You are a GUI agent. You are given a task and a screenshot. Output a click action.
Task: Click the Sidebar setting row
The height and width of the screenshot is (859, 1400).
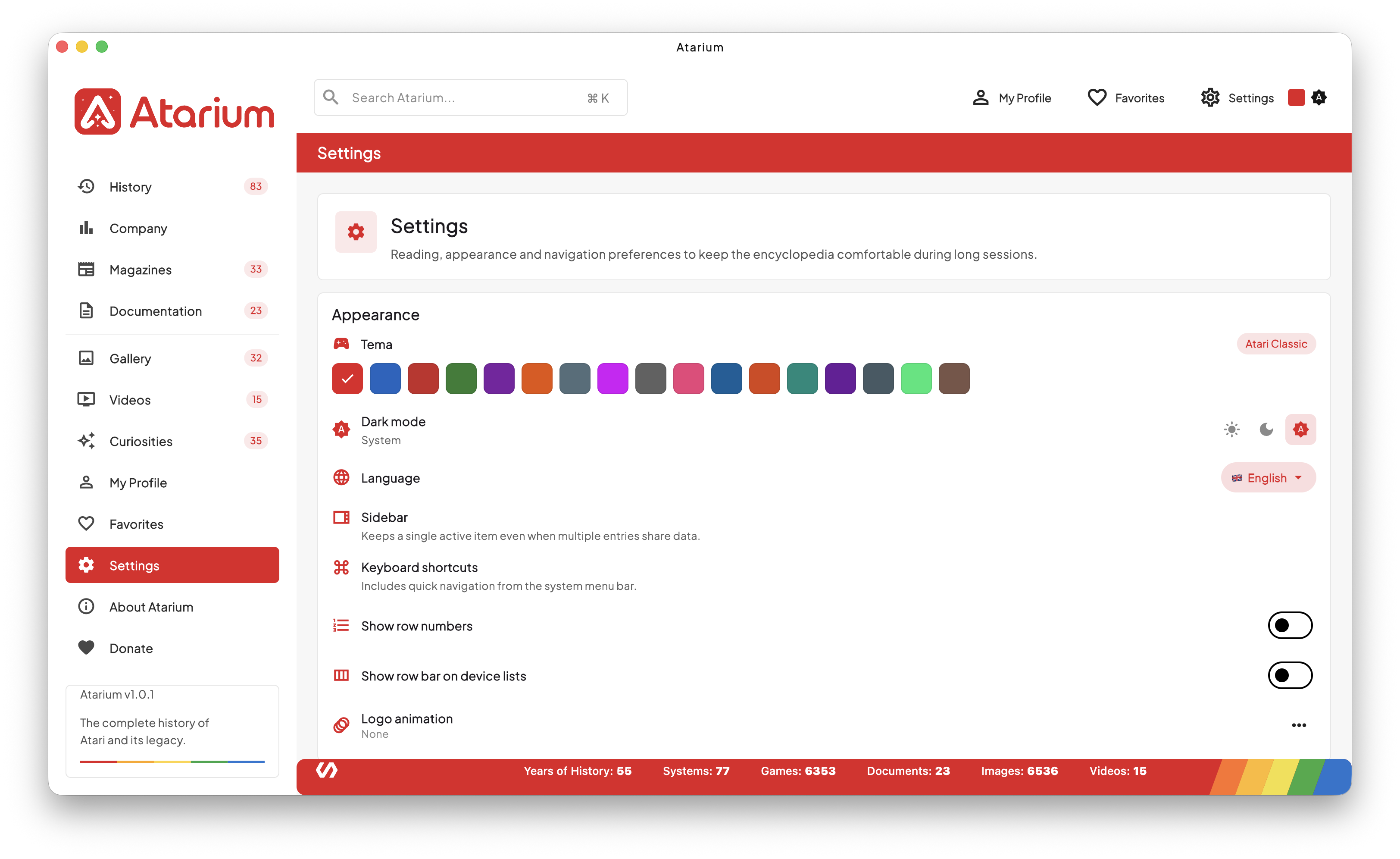click(824, 526)
